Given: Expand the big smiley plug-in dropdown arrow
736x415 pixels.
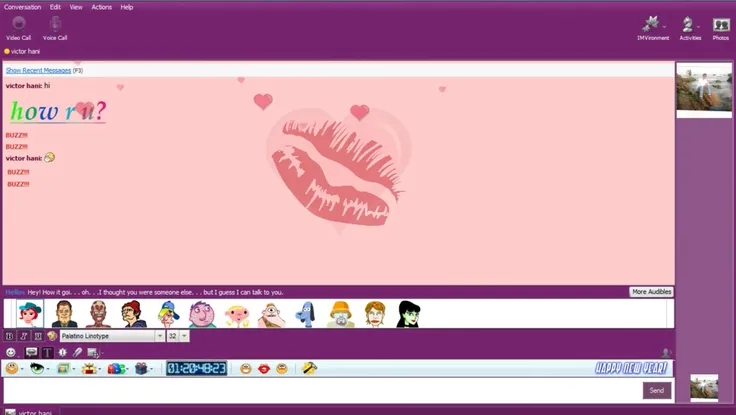Looking at the screenshot, I should click(x=22, y=369).
